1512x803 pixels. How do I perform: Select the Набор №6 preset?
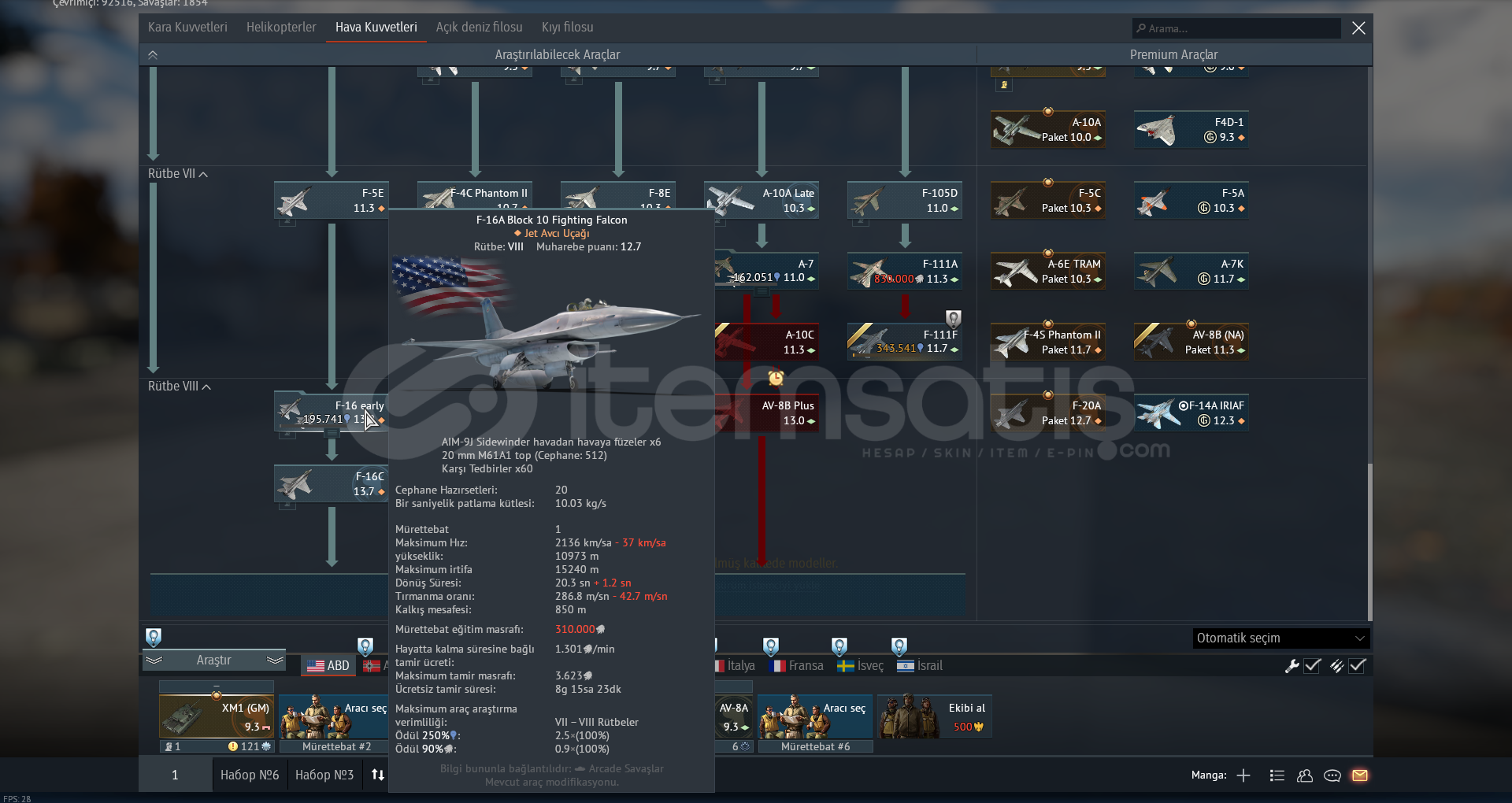[x=250, y=775]
